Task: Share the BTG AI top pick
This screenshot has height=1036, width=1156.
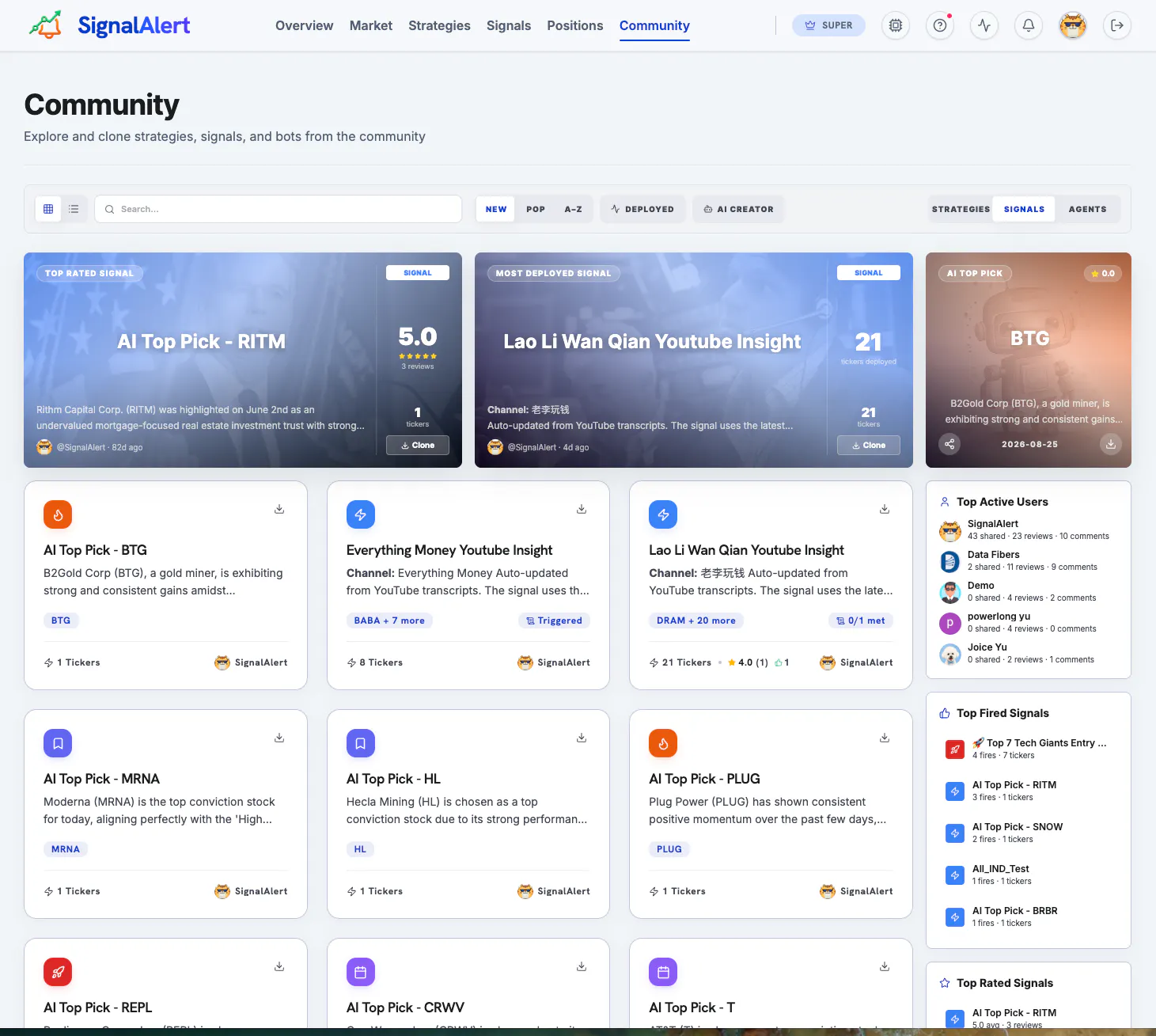Action: pos(949,444)
